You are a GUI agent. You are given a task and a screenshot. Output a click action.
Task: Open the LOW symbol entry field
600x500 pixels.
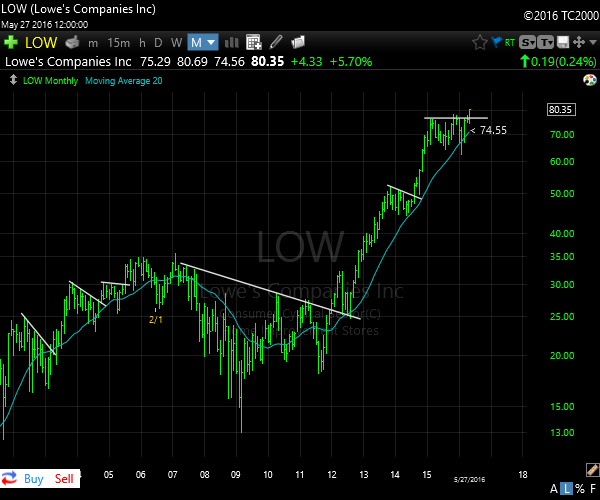click(41, 42)
